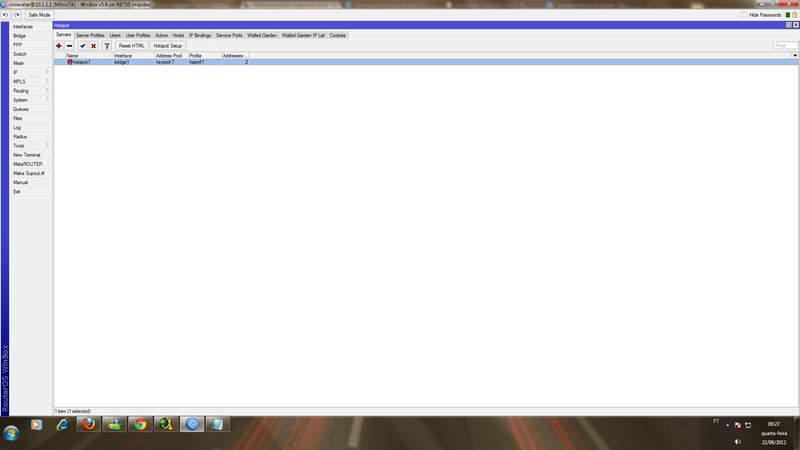Viewport: 800px width, 450px height.
Task: Open the Windows Start orb
Action: [11, 433]
